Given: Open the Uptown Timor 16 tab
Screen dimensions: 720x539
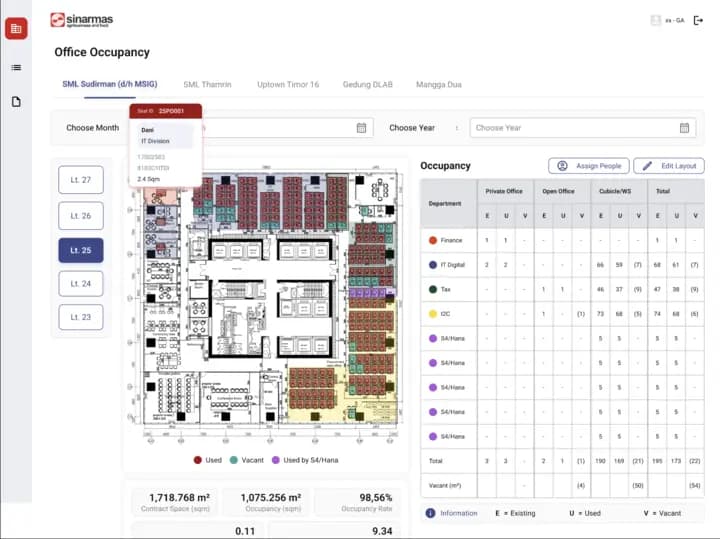Looking at the screenshot, I should (x=288, y=84).
